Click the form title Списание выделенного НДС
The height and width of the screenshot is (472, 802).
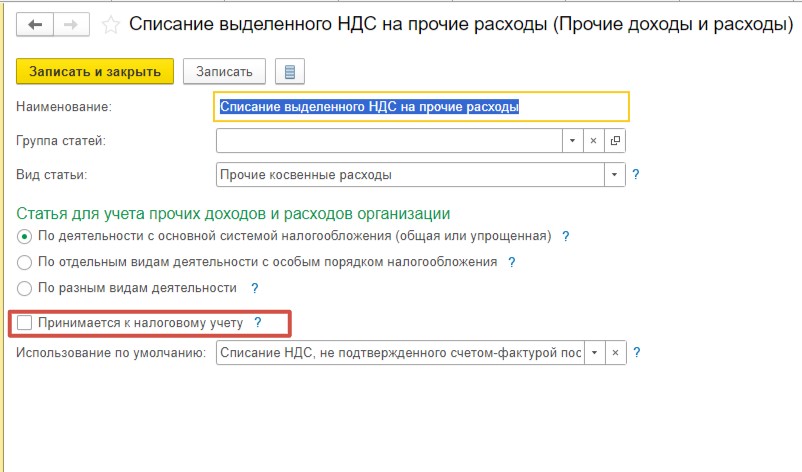click(461, 25)
